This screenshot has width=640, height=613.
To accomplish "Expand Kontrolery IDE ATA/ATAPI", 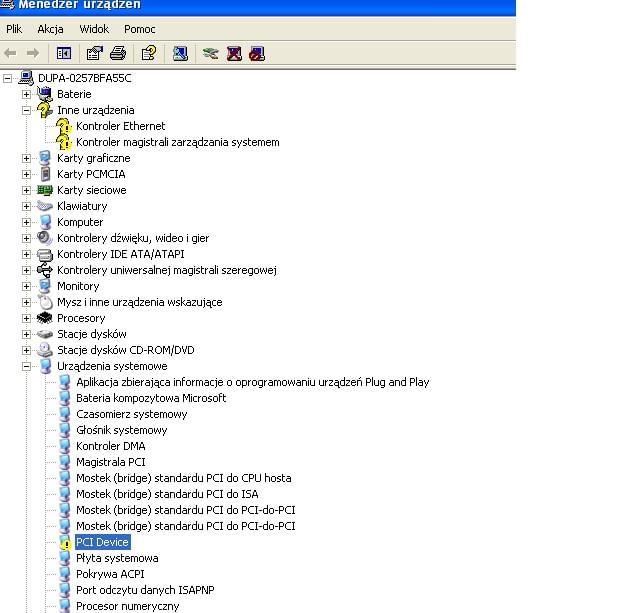I will (27, 254).
